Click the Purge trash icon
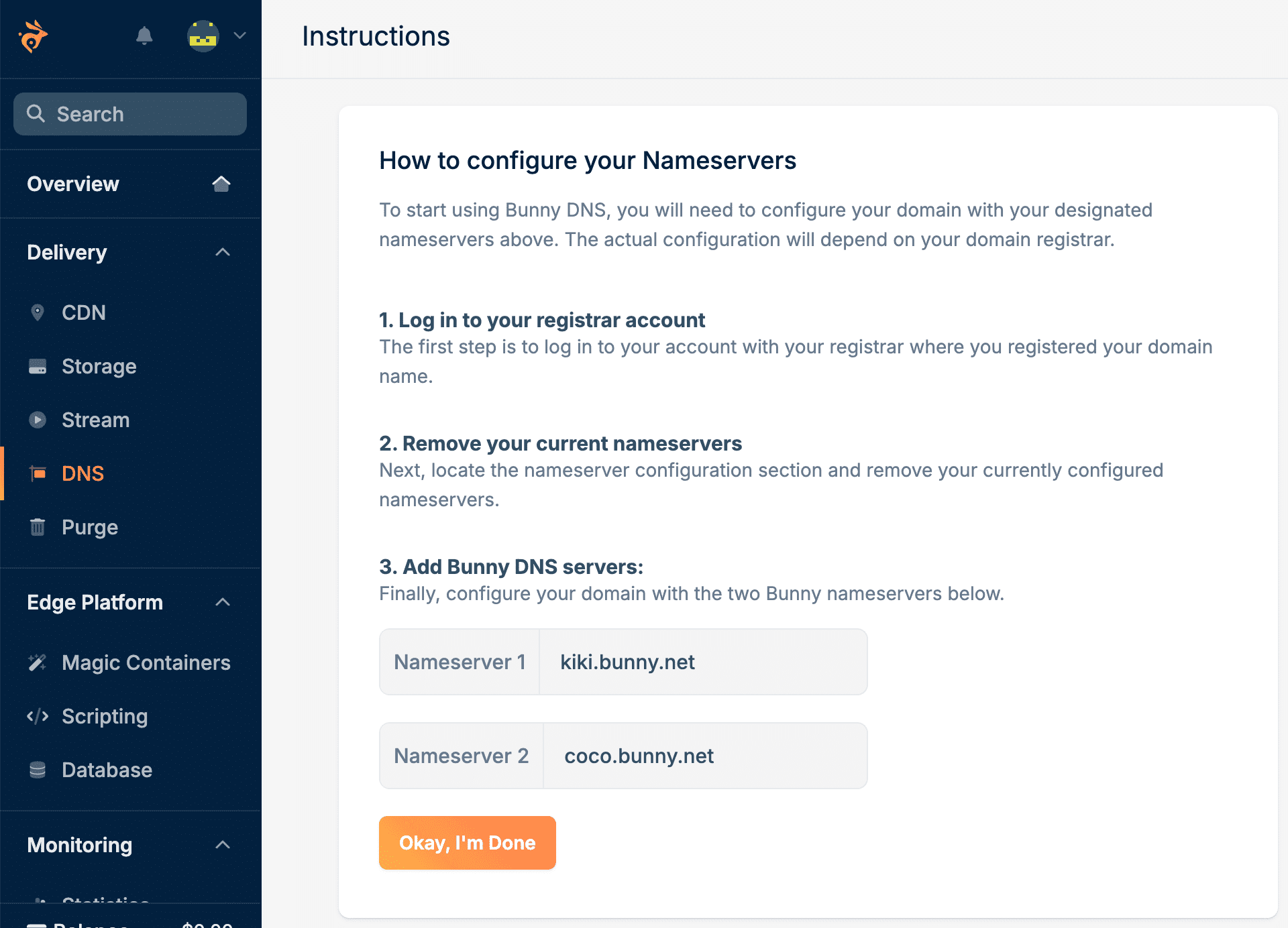 (x=38, y=528)
